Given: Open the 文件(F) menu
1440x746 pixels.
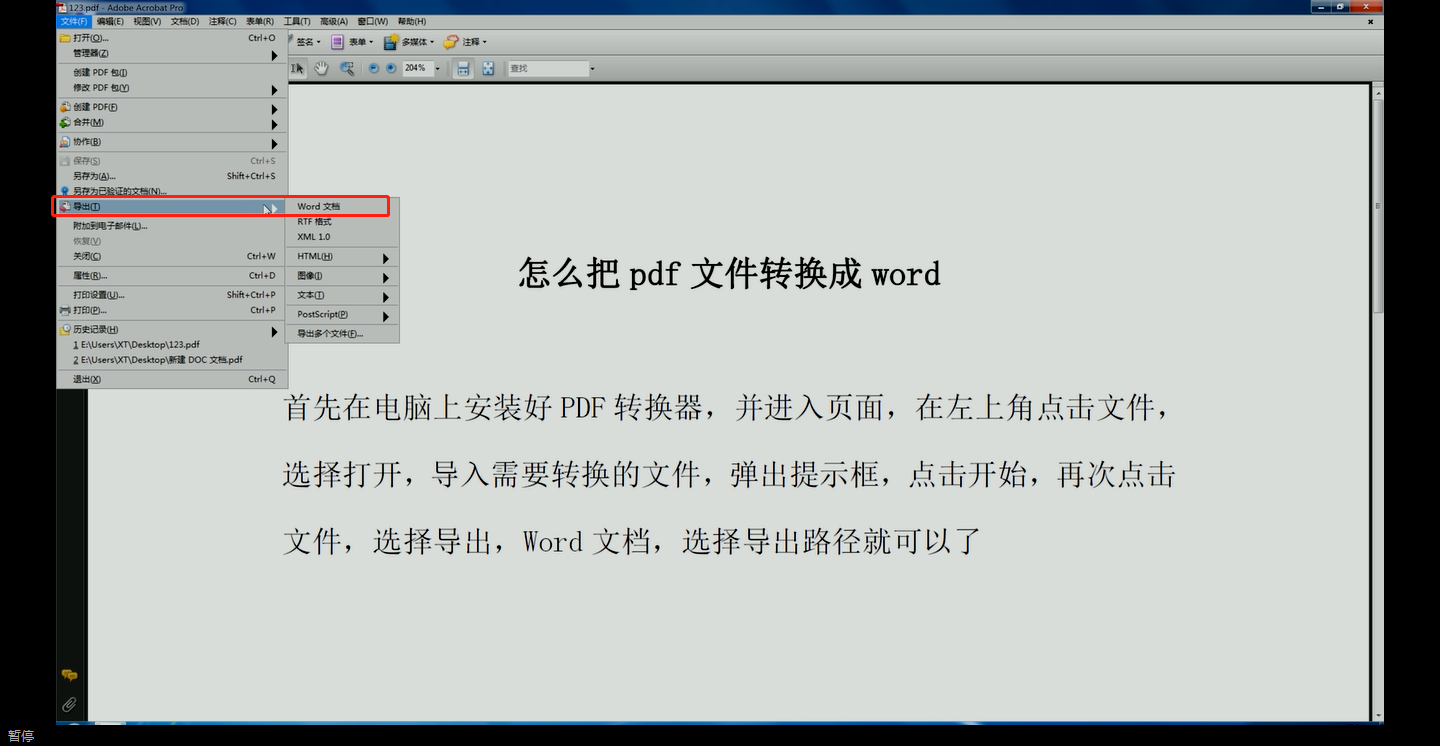Looking at the screenshot, I should [x=74, y=21].
